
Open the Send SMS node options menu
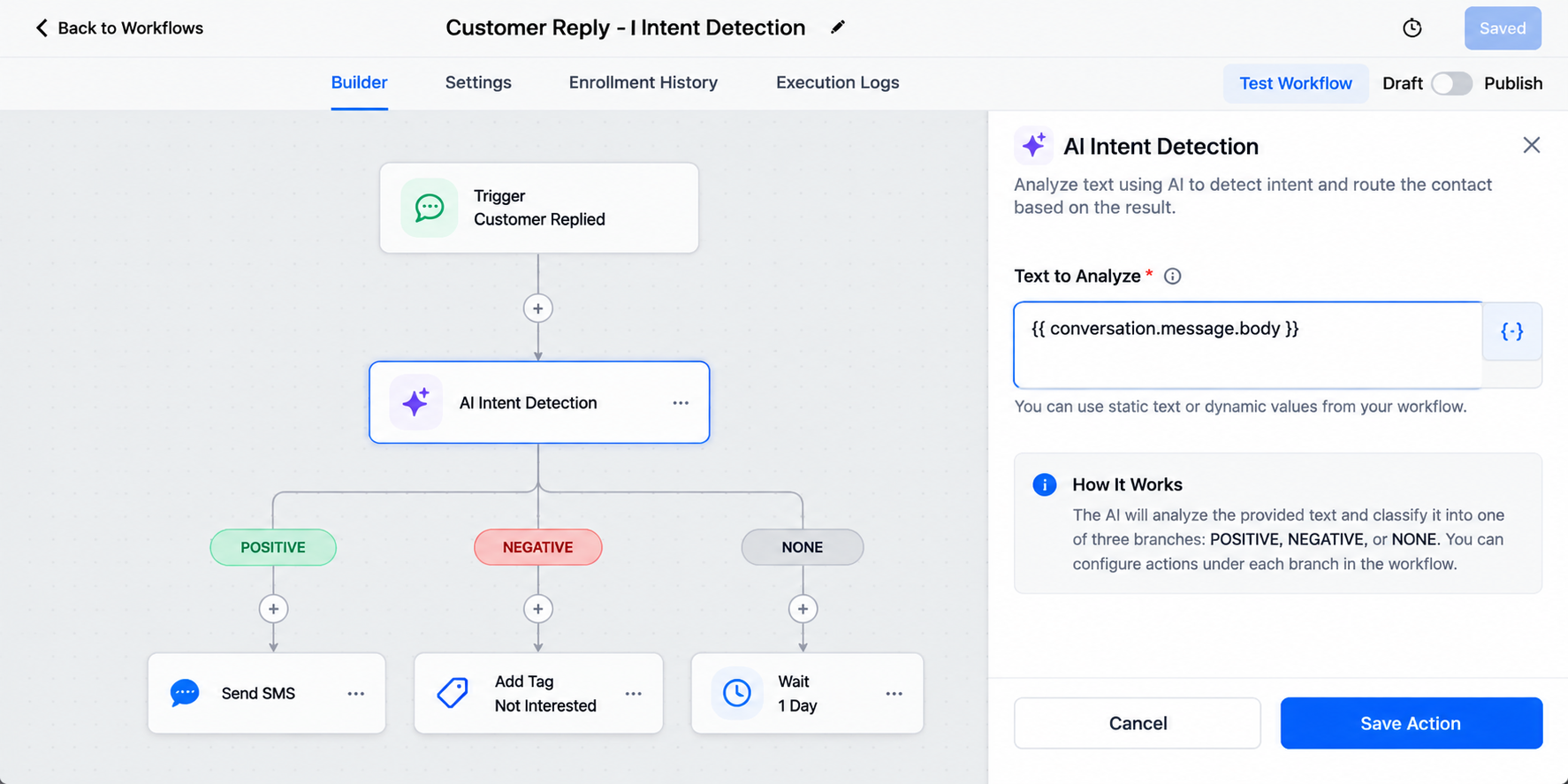[x=356, y=694]
